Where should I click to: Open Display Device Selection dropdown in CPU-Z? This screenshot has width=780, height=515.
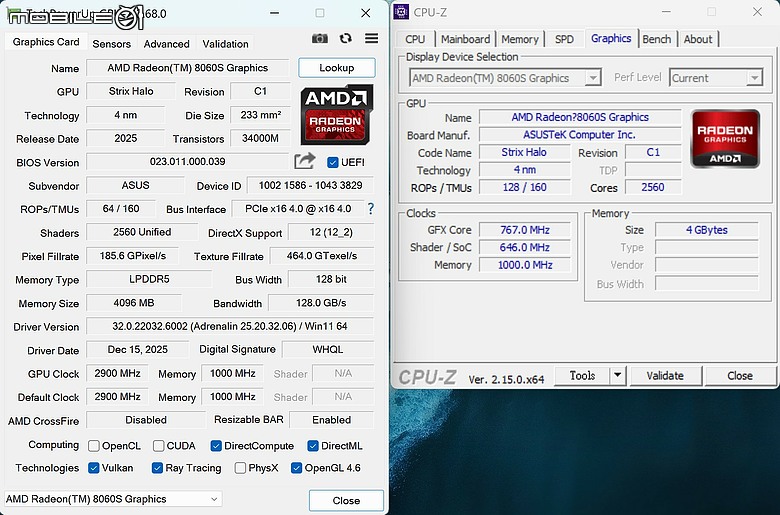[x=505, y=78]
